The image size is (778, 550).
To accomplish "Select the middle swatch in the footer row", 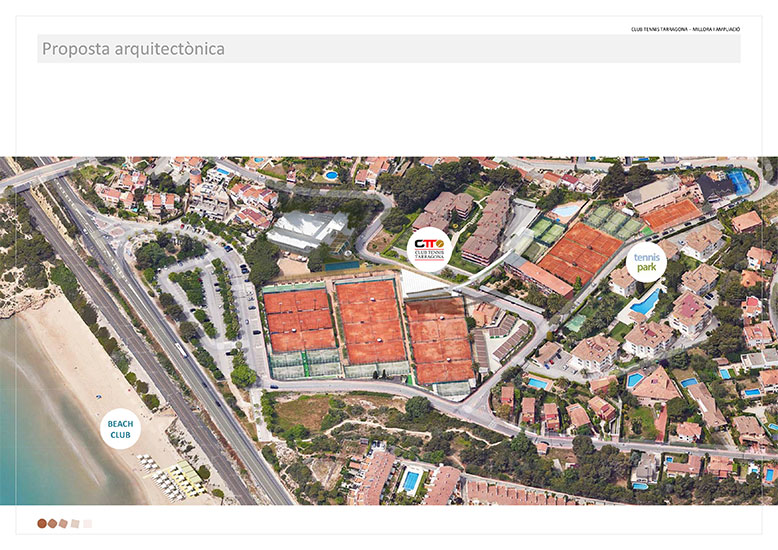I will (x=64, y=523).
